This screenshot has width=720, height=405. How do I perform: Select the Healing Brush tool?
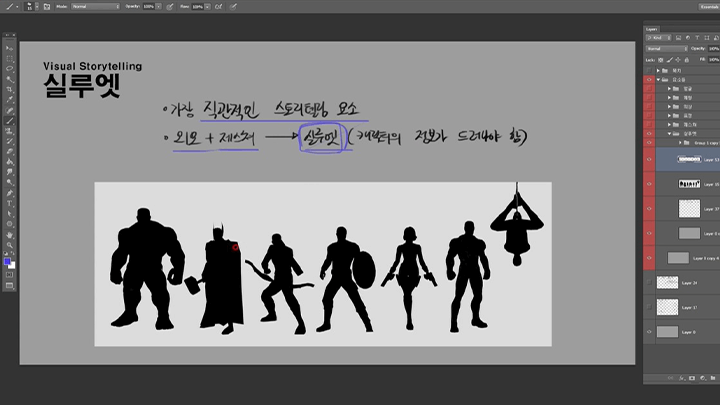[x=9, y=111]
